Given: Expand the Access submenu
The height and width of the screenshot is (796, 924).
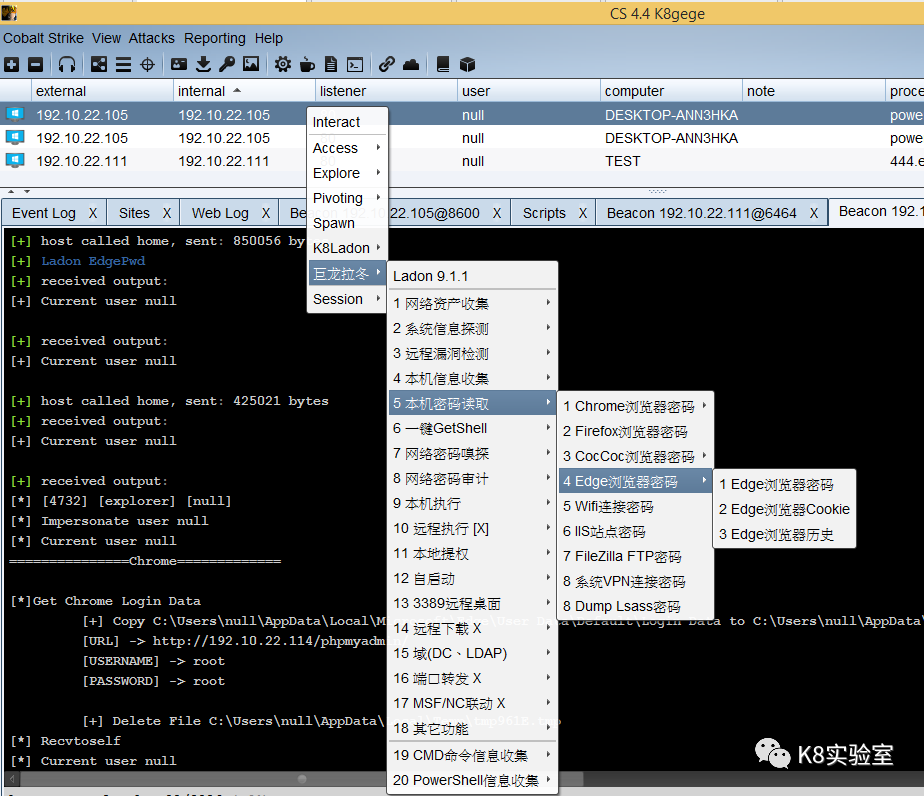Looking at the screenshot, I should click(347, 148).
